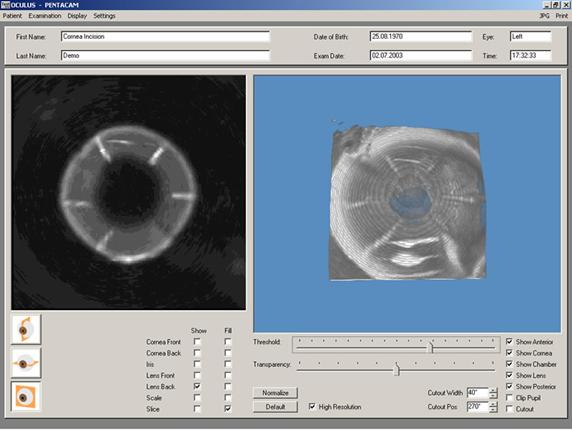Click the Time field

pyautogui.click(x=530, y=55)
